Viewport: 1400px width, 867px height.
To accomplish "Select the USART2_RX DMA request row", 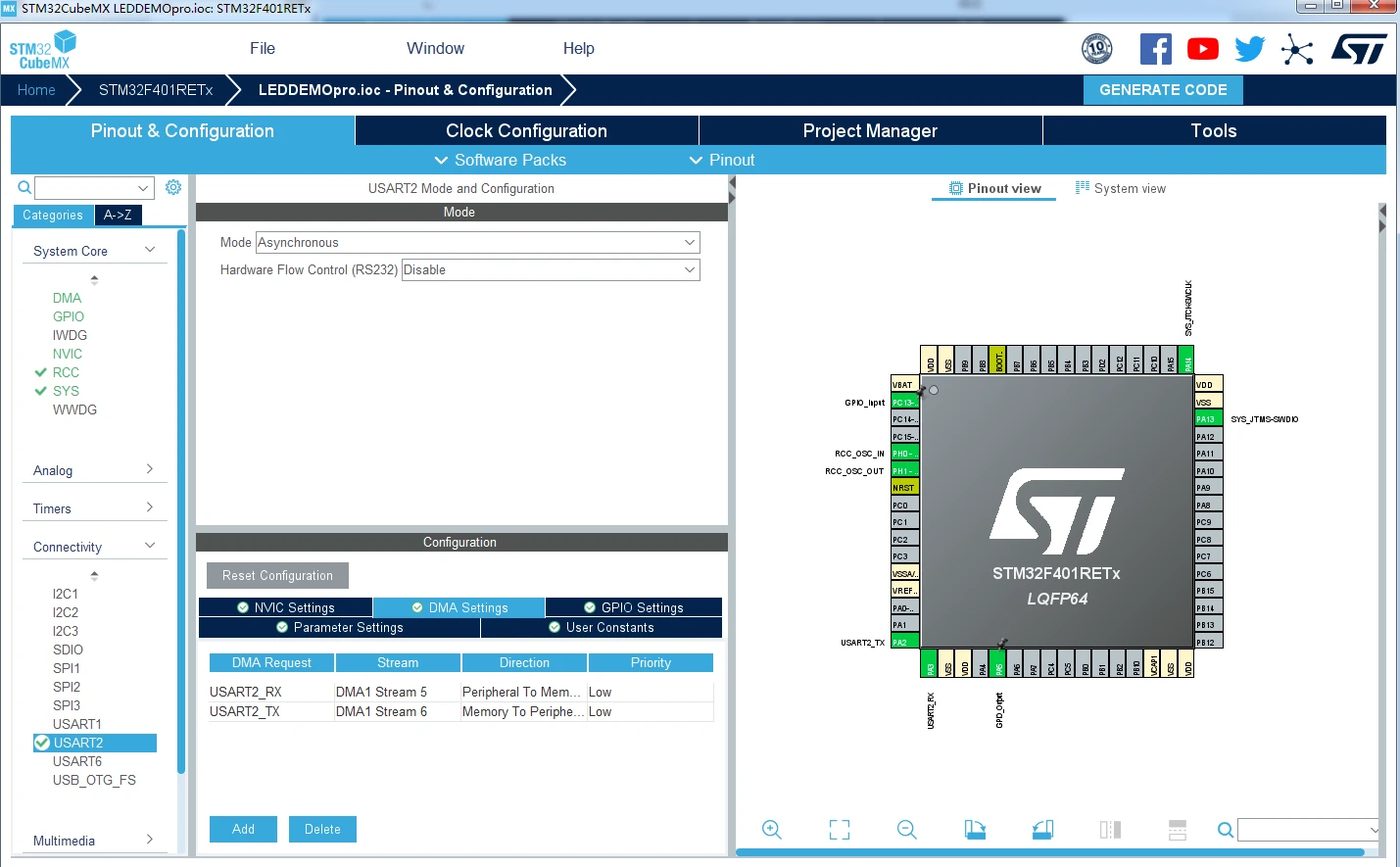I will pos(461,692).
